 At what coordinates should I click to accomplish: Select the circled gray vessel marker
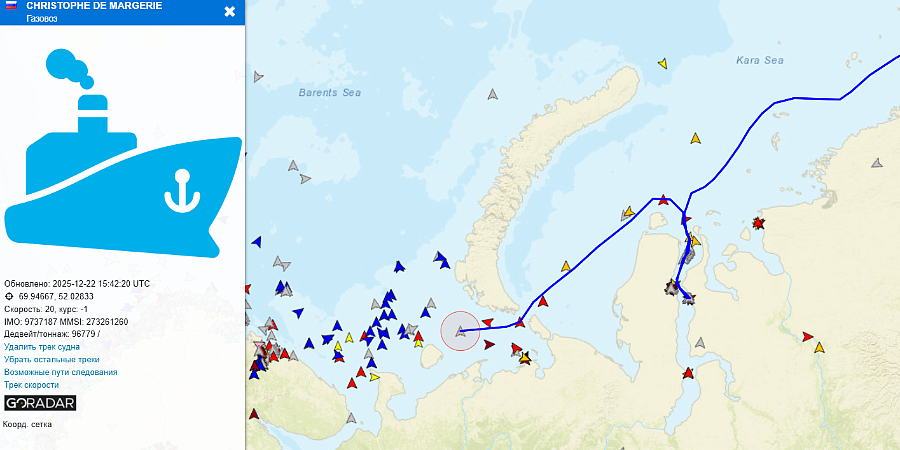(460, 331)
